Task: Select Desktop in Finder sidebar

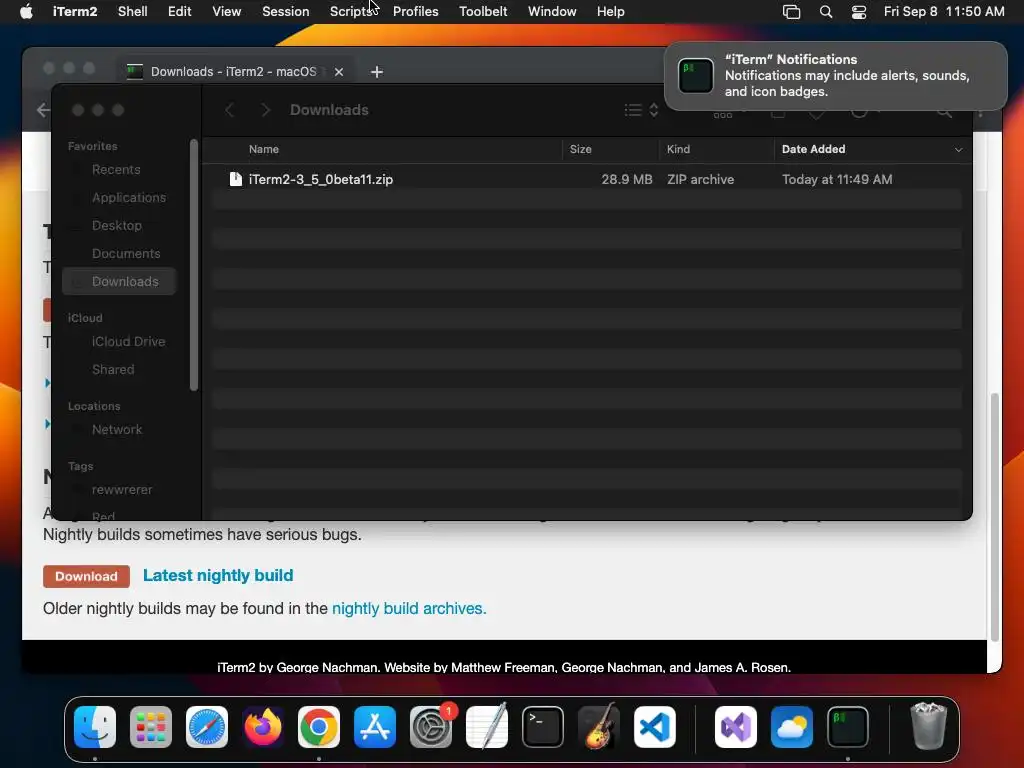Action: coord(117,226)
